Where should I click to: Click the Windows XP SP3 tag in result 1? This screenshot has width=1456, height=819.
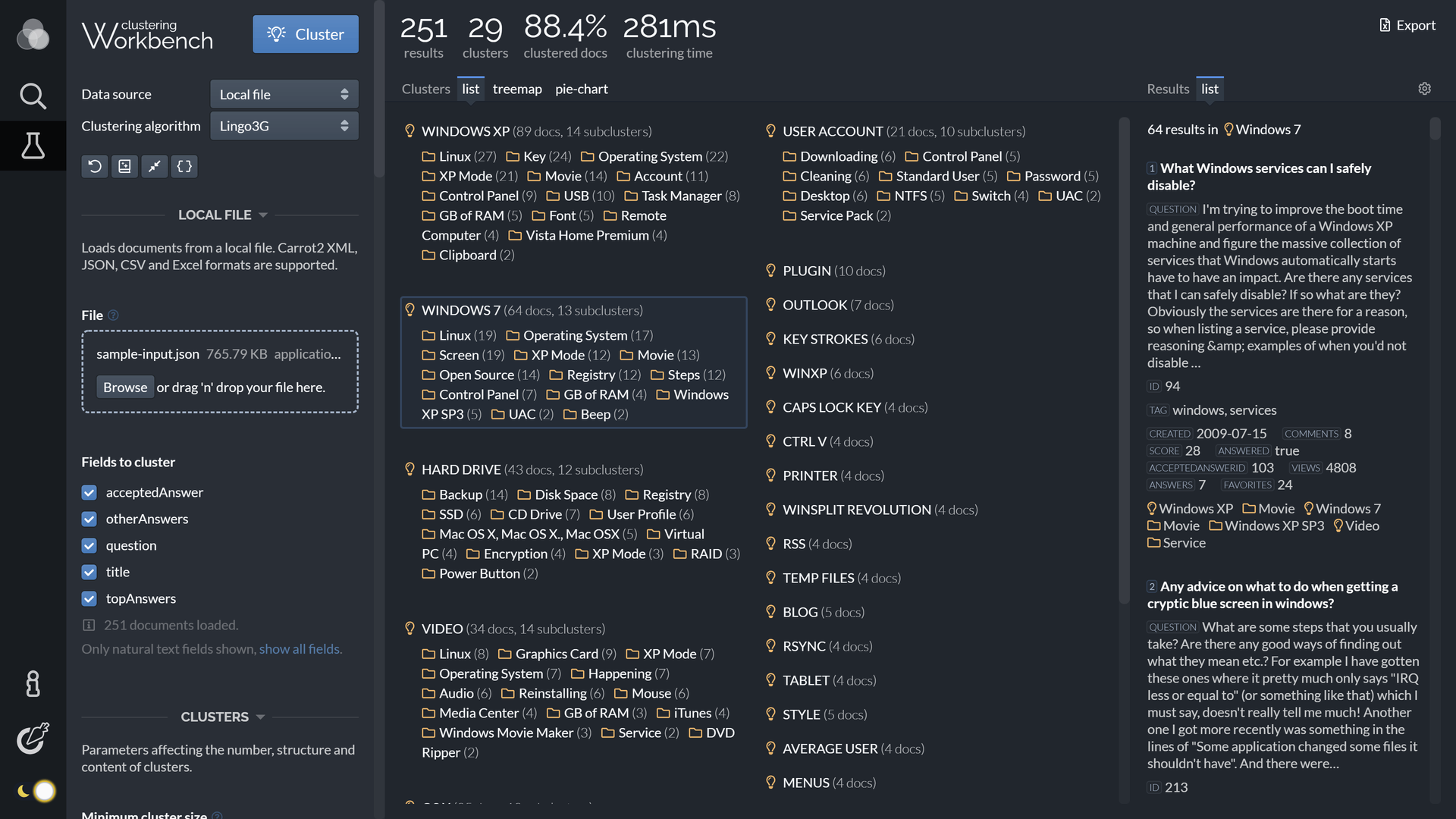click(1266, 526)
